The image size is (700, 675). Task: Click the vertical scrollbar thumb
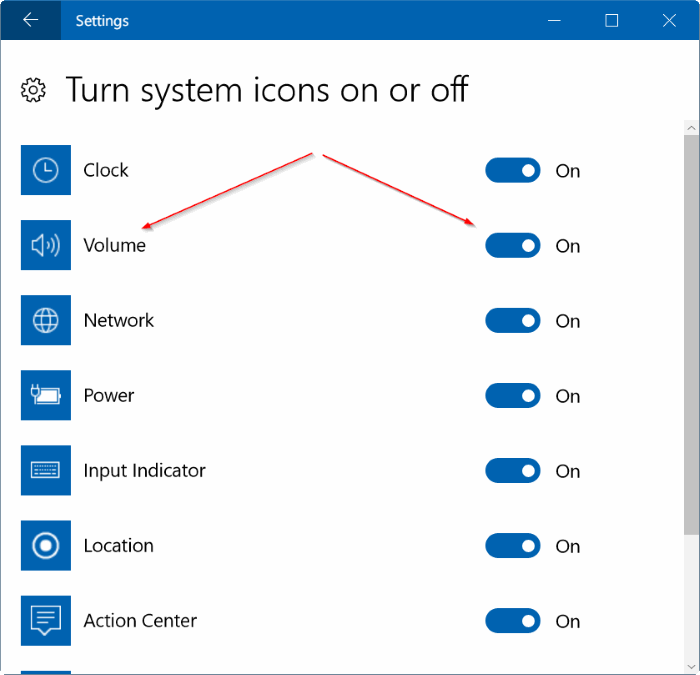691,334
